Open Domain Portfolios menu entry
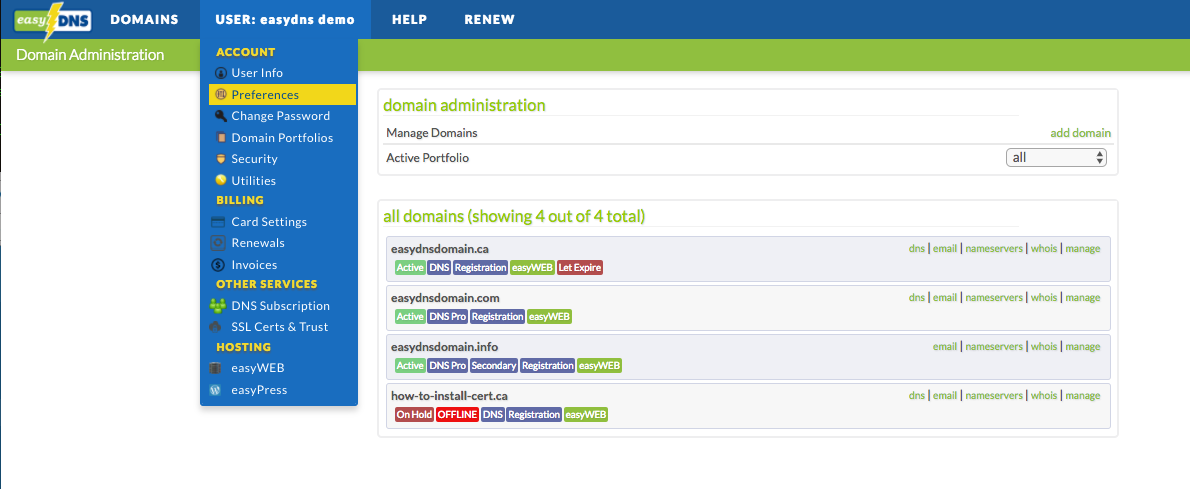The height and width of the screenshot is (489, 1190). tap(282, 137)
